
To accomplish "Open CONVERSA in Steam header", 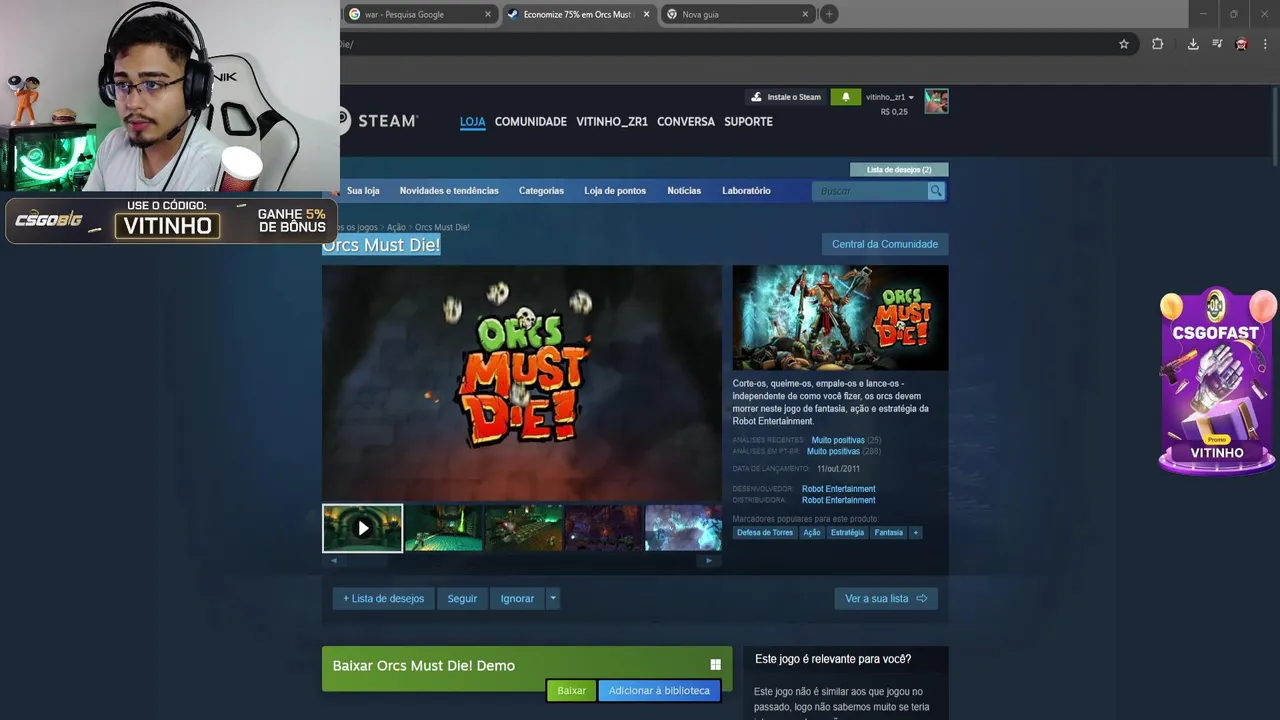I will tap(686, 122).
